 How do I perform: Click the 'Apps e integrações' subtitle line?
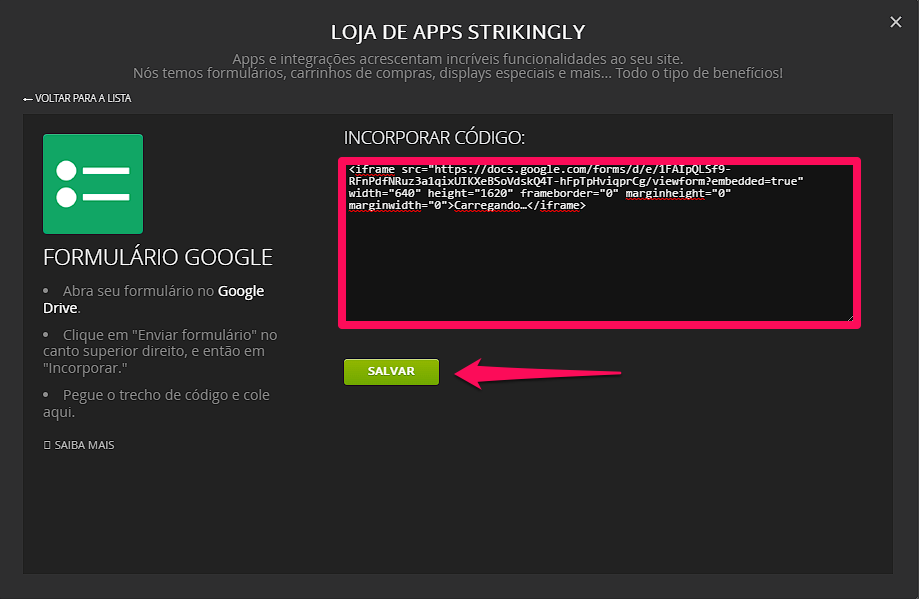coord(458,59)
